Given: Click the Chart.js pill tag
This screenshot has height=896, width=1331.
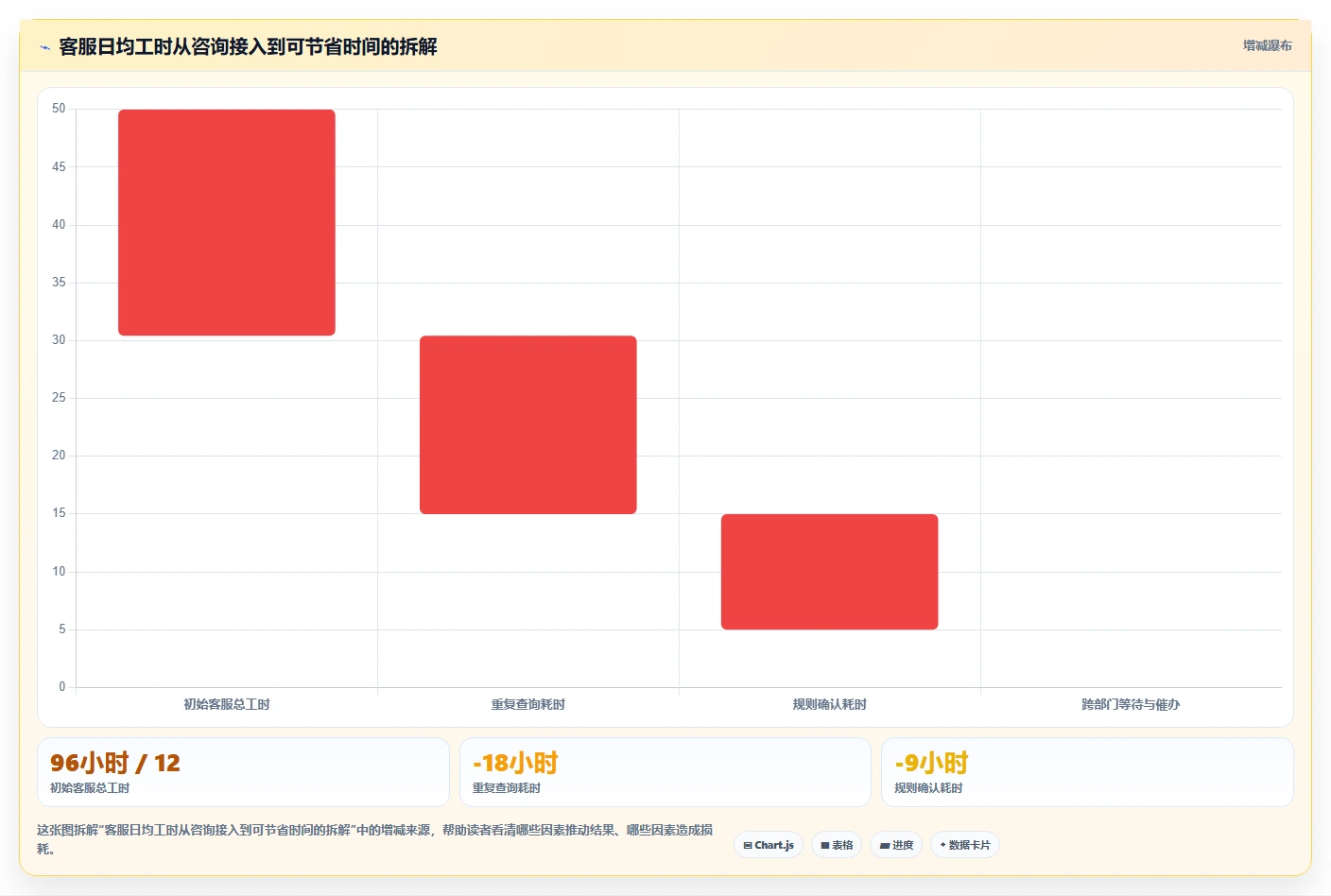Looking at the screenshot, I should [x=769, y=845].
